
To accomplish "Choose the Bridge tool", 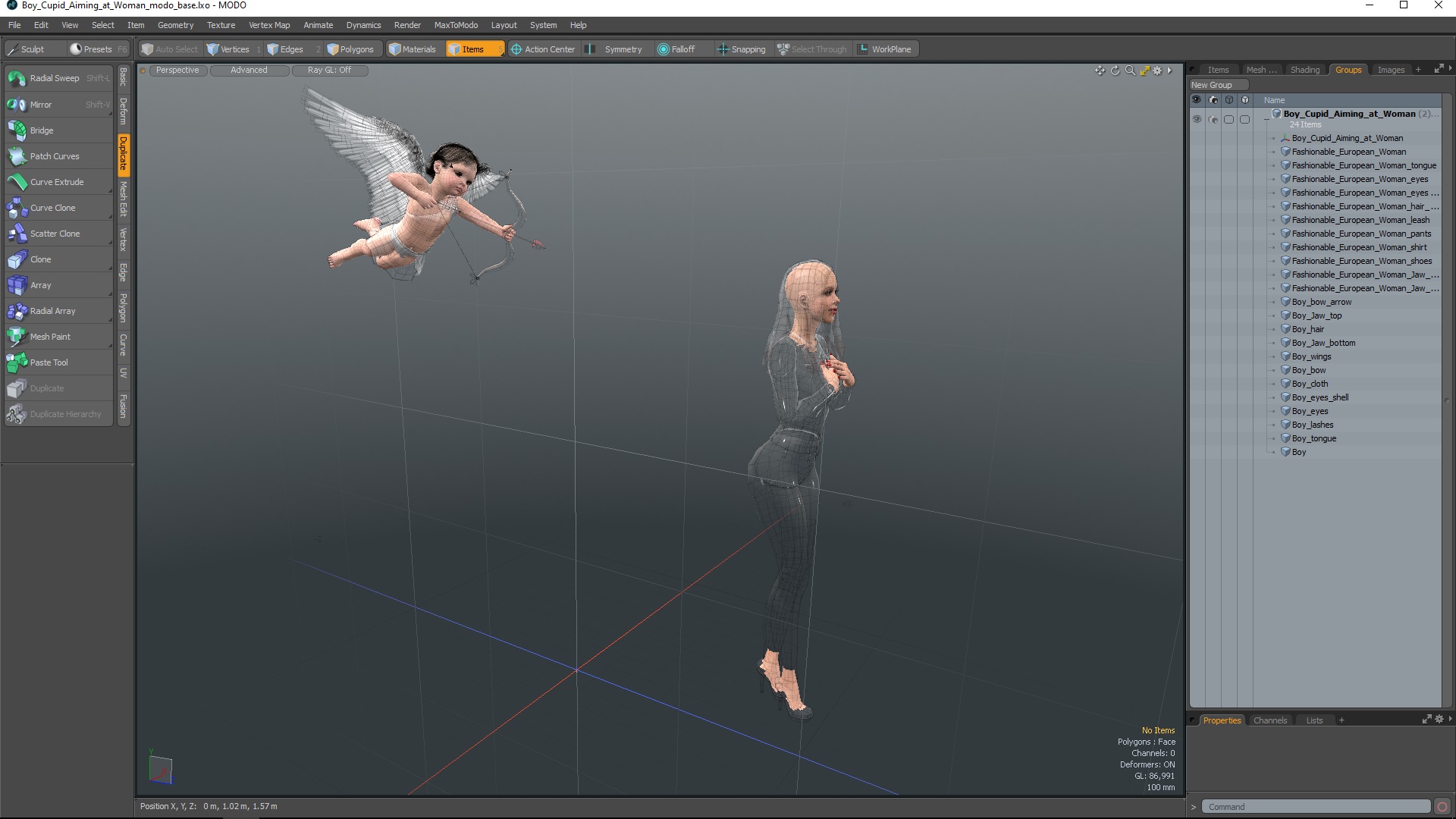I will point(59,130).
